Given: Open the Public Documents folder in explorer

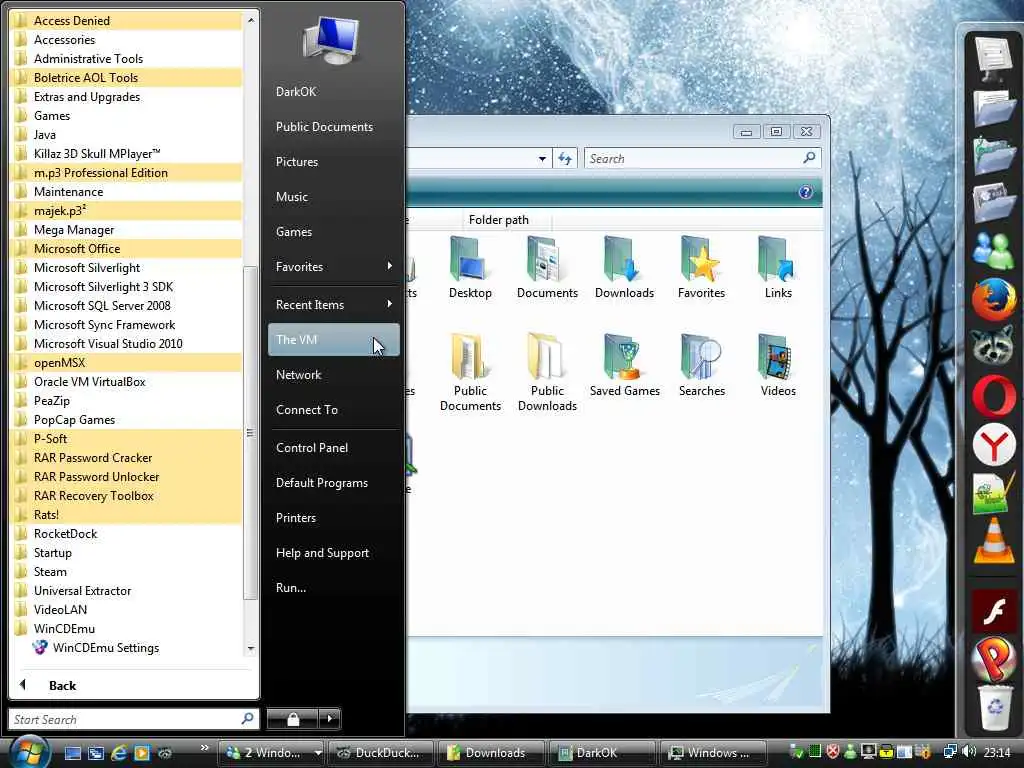Looking at the screenshot, I should pyautogui.click(x=470, y=372).
